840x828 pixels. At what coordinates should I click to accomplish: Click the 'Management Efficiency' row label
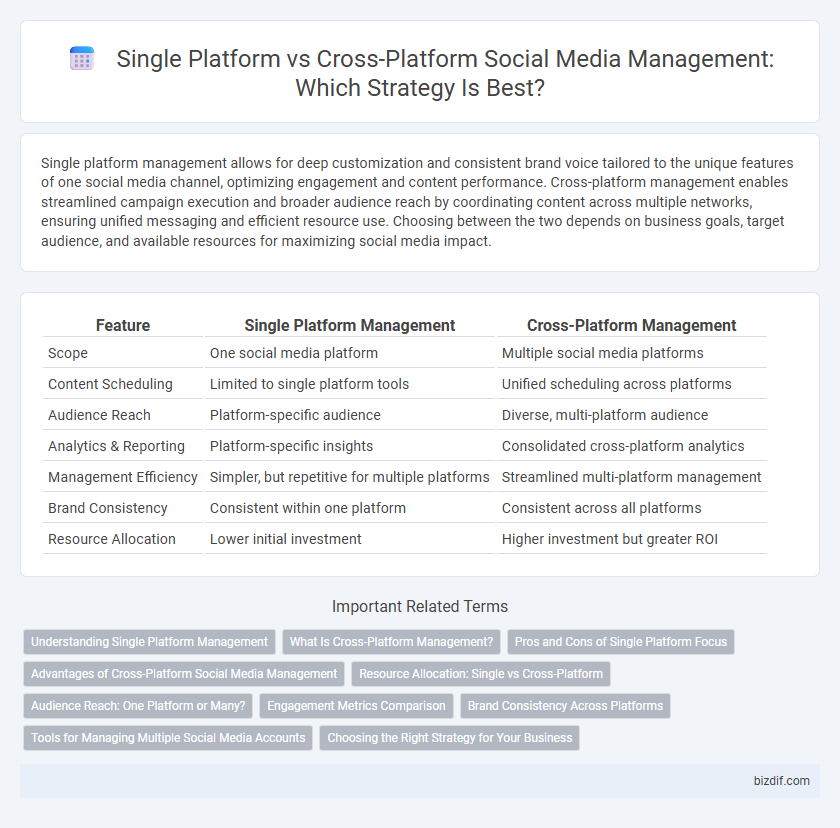tap(123, 477)
